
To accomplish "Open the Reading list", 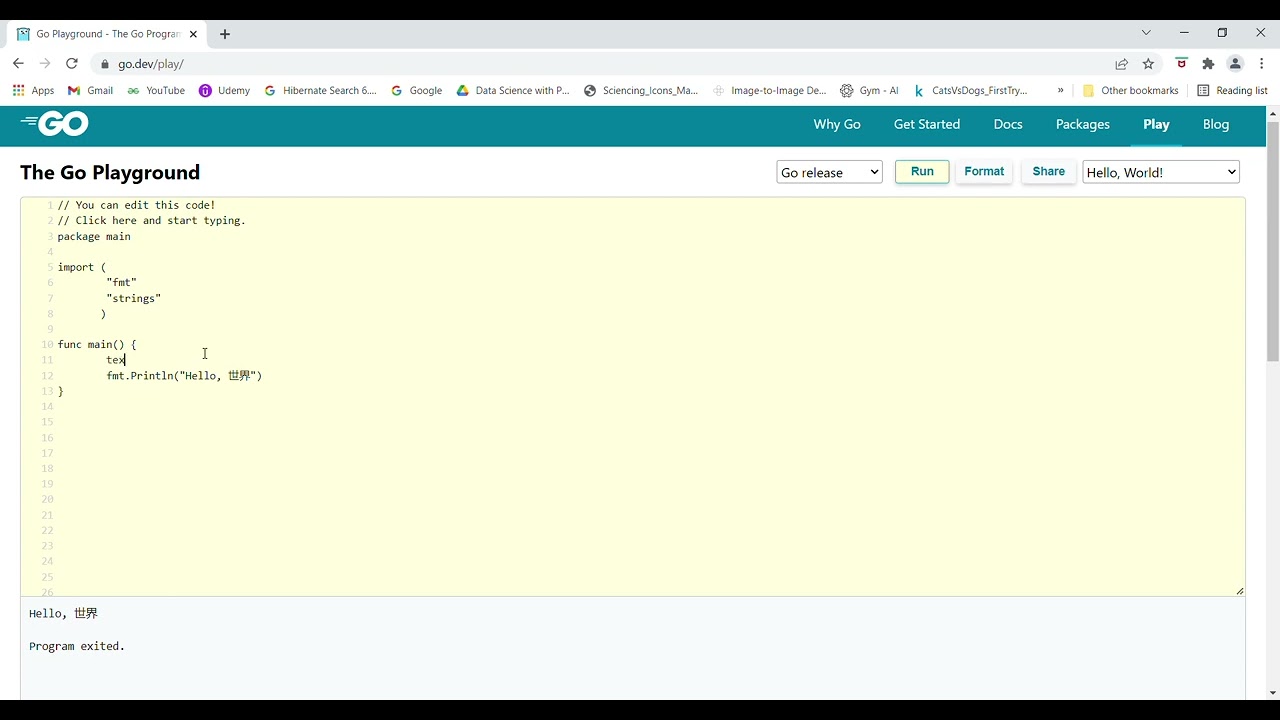I will pos(1232,90).
